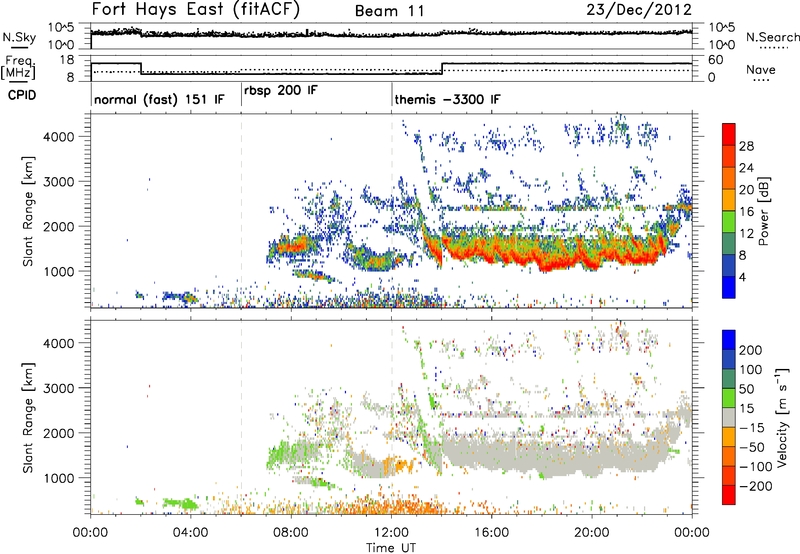Click the 'Freq. [MHz]' axis label
Screen dimensions: 800x554
[x=18, y=67]
